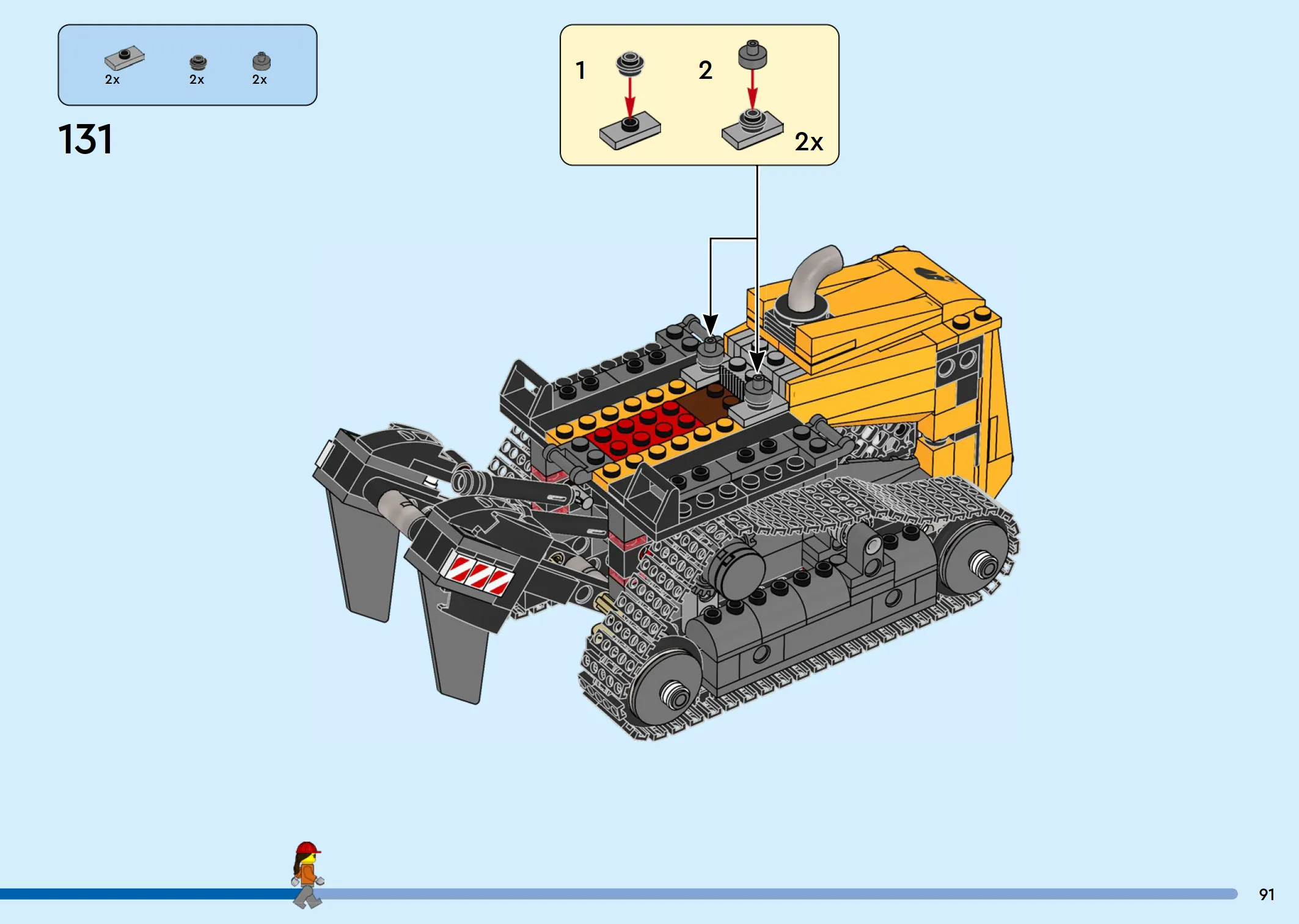Click the round stud plate part in the parts list
Screen dimensions: 1299x924
point(198,62)
